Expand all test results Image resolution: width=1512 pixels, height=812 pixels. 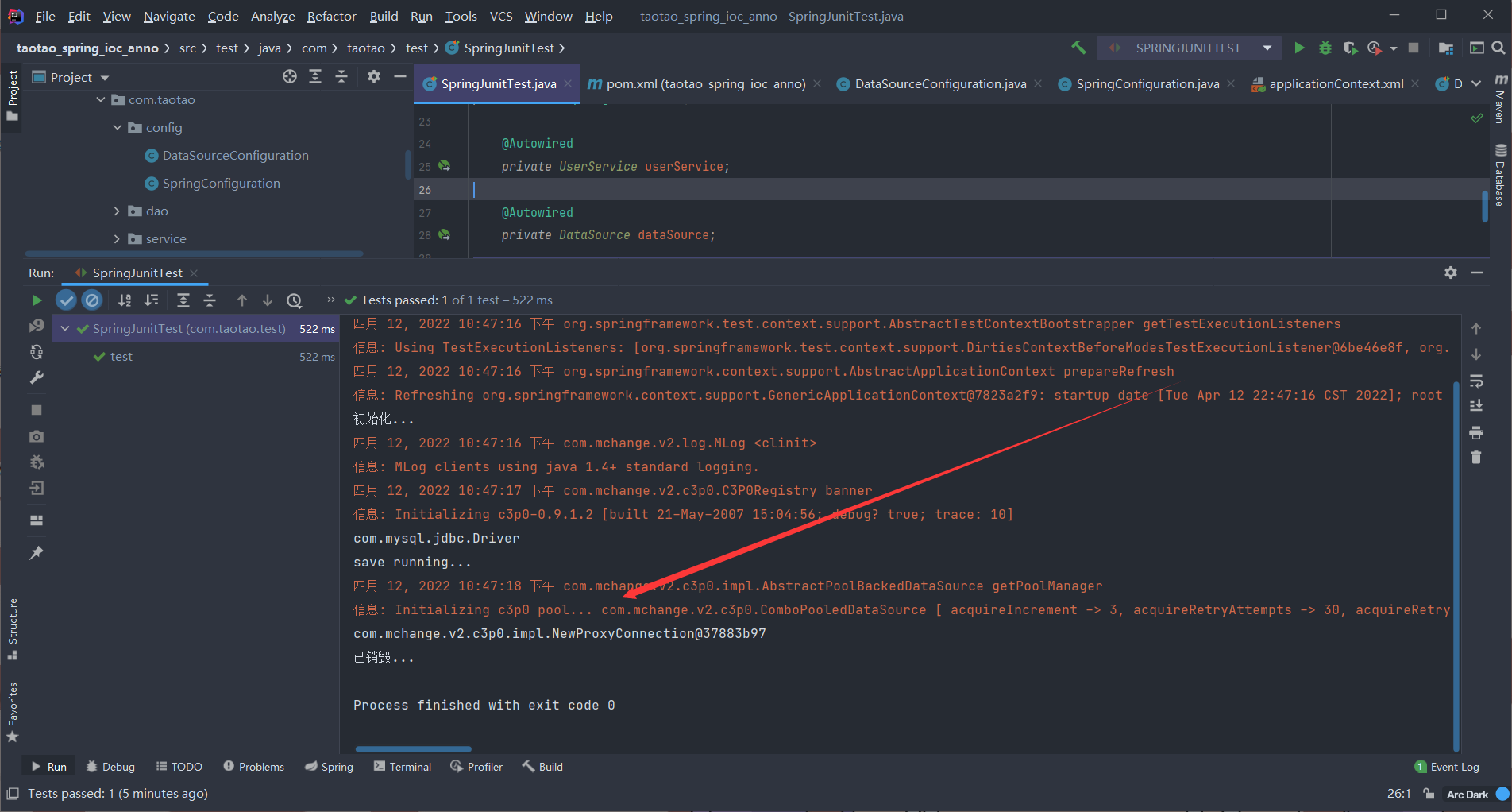click(x=183, y=300)
